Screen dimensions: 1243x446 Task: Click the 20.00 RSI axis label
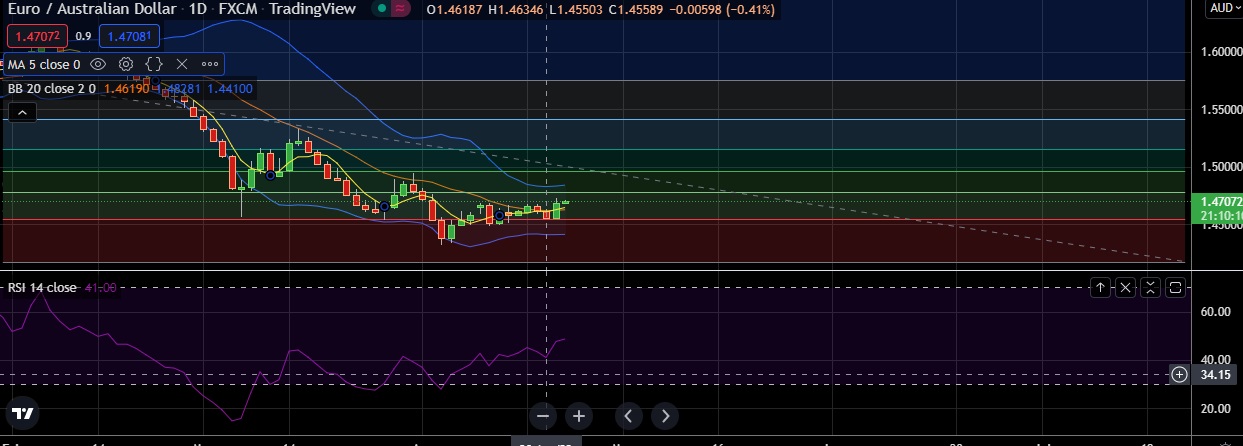(1214, 409)
